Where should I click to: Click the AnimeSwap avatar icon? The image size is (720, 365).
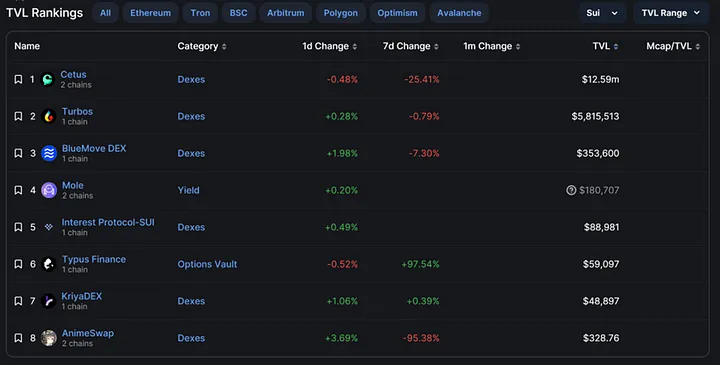(x=49, y=338)
